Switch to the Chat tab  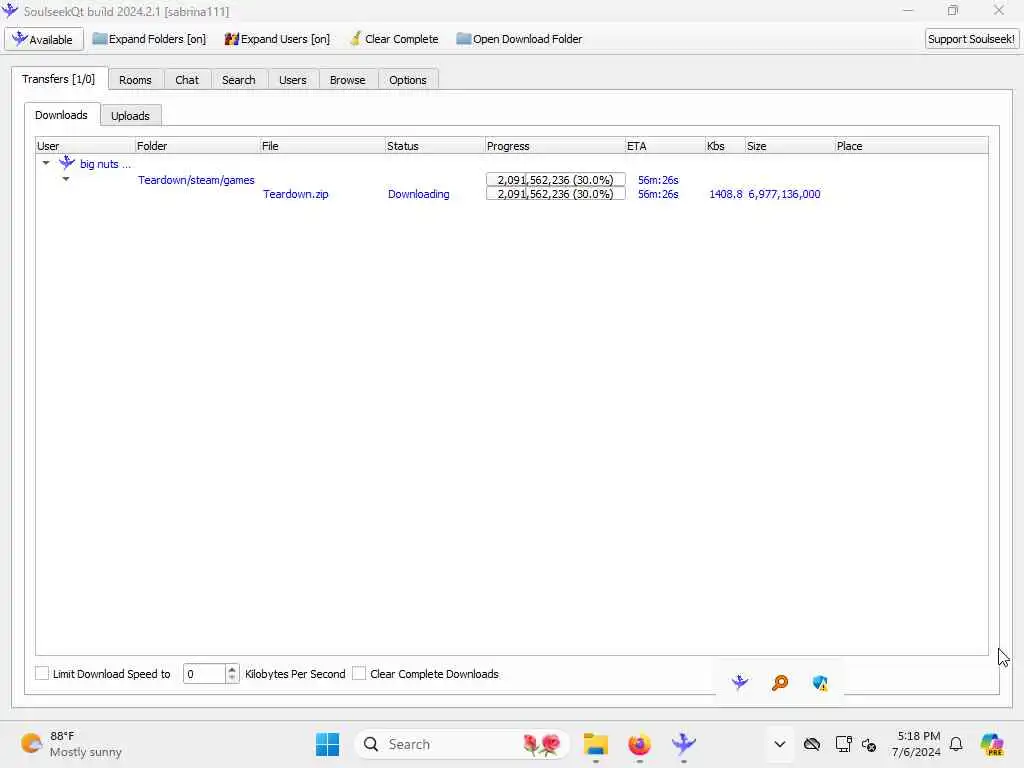(187, 80)
